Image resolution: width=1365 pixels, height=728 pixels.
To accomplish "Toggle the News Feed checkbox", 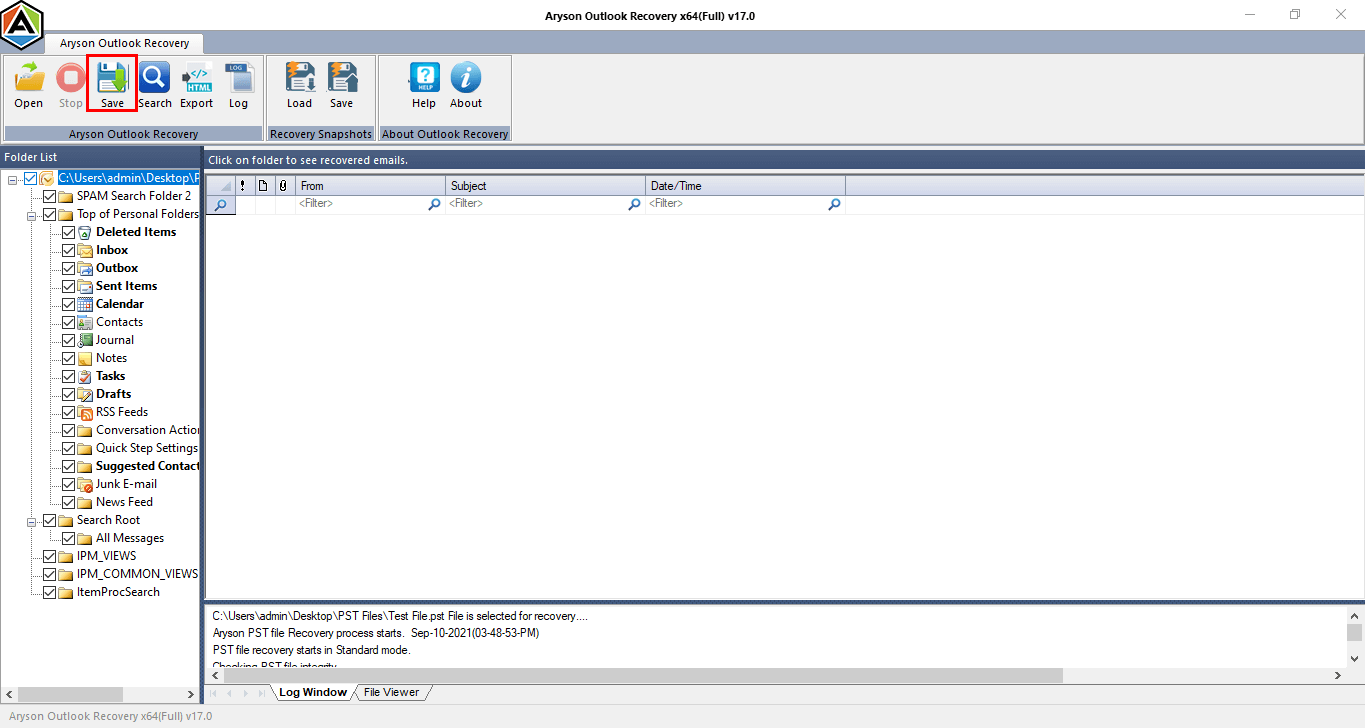I will (x=68, y=502).
